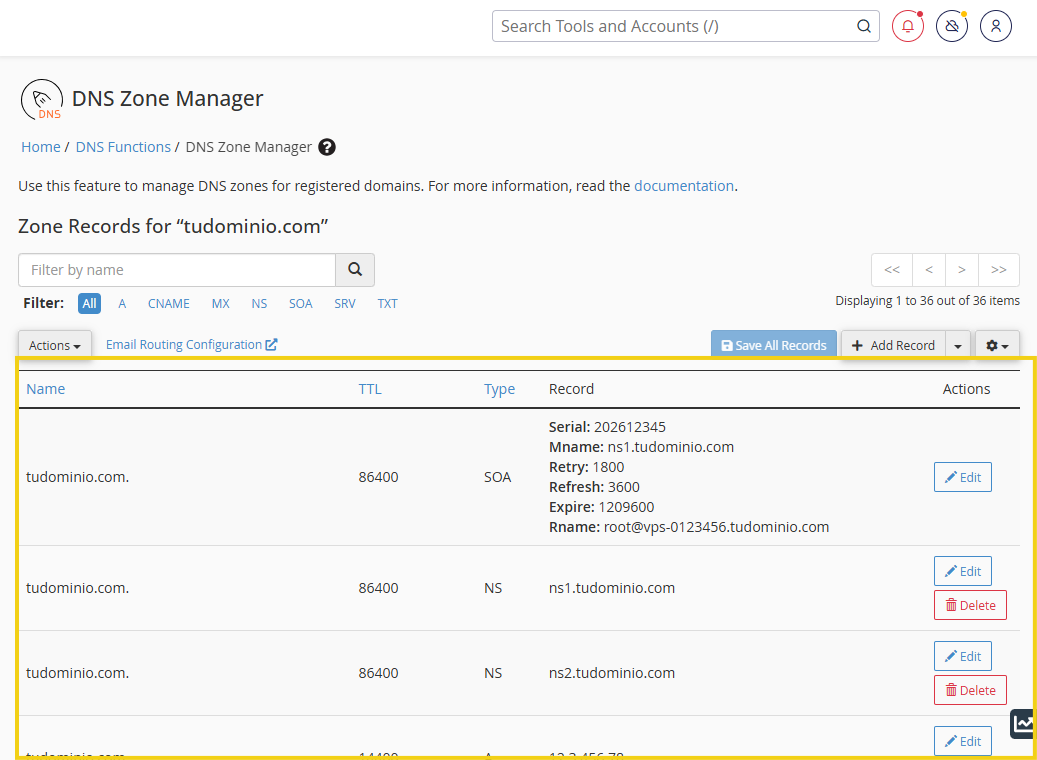Go to next page (>)

(x=962, y=270)
